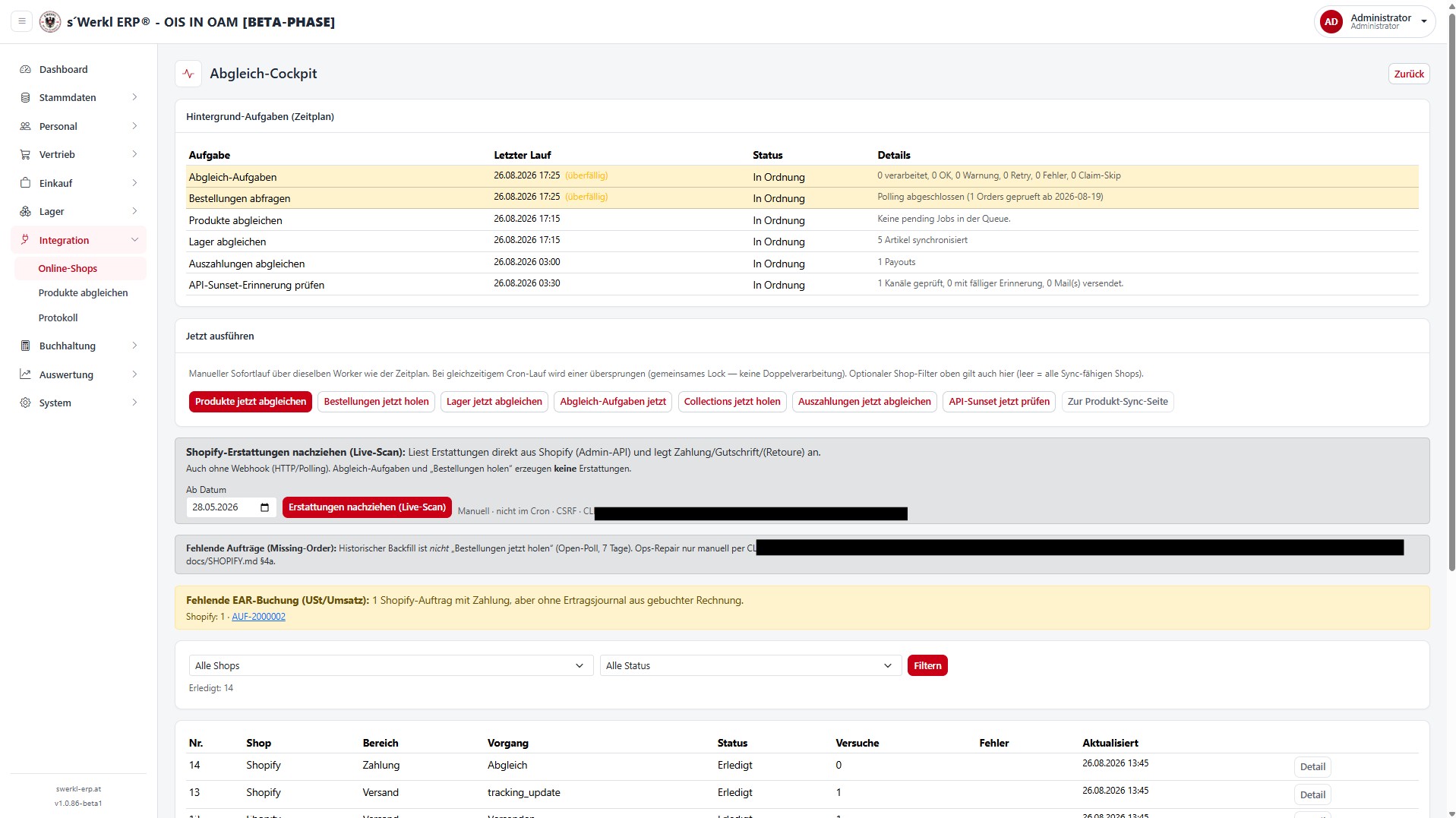Open the calendar picker in Ab Datum field
Screen dimensions: 1456x818
tap(264, 507)
